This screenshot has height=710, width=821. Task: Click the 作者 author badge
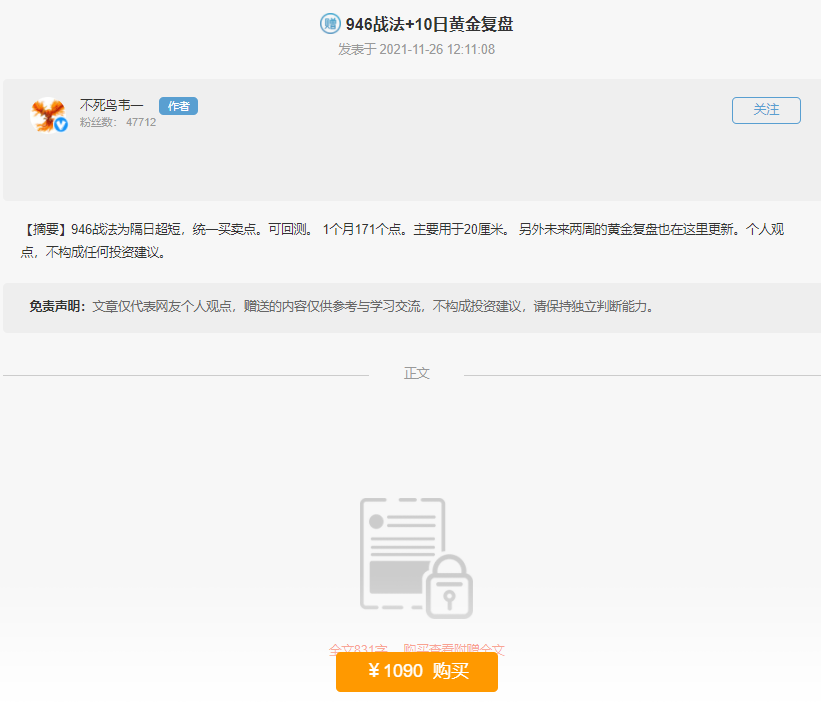[177, 105]
